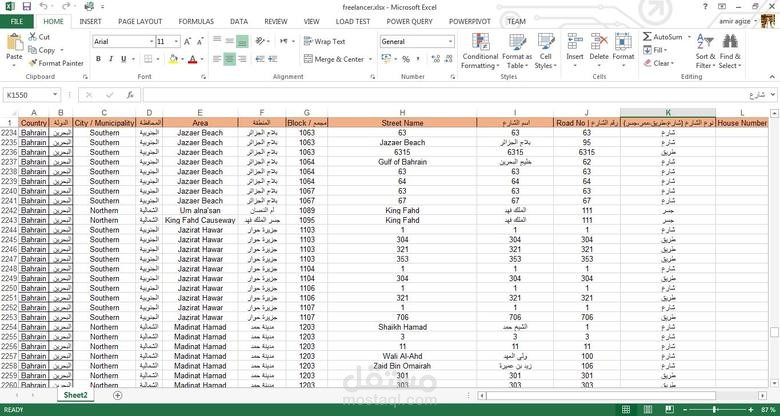Open Format as Table gallery
The image size is (780, 416).
click(x=517, y=52)
